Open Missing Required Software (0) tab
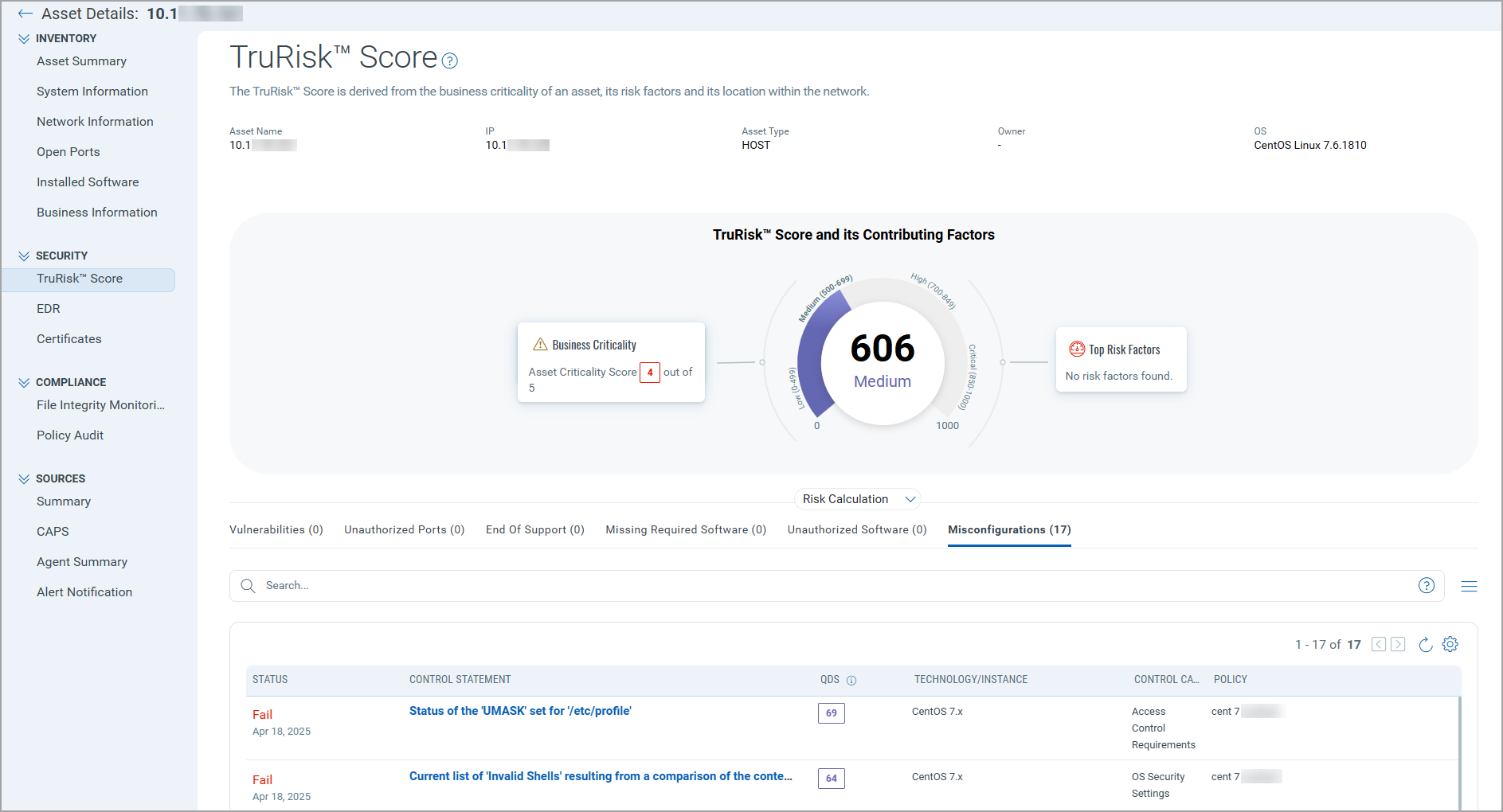Image resolution: width=1503 pixels, height=812 pixels. [x=686, y=529]
